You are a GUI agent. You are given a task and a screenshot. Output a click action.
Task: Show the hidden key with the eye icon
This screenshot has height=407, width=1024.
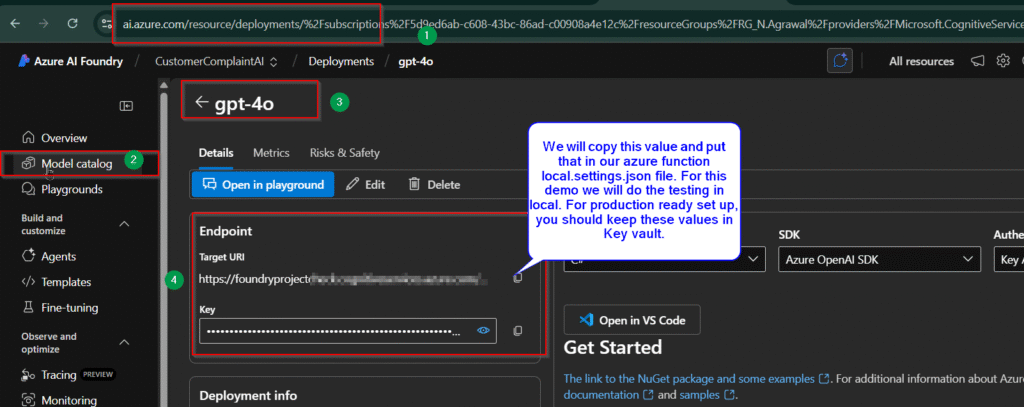[x=483, y=331]
